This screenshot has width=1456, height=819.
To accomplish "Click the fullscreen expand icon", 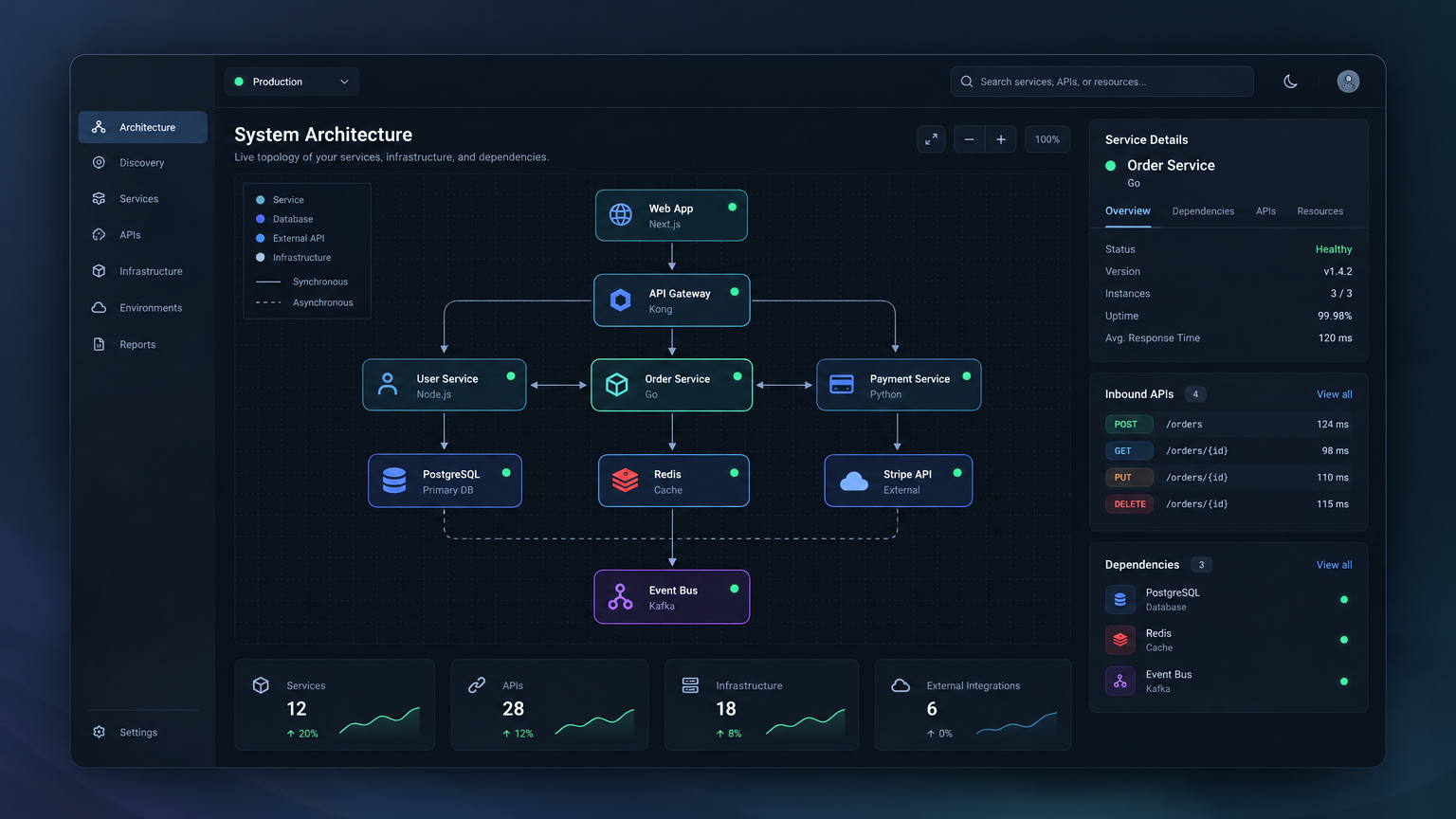I will click(x=931, y=139).
